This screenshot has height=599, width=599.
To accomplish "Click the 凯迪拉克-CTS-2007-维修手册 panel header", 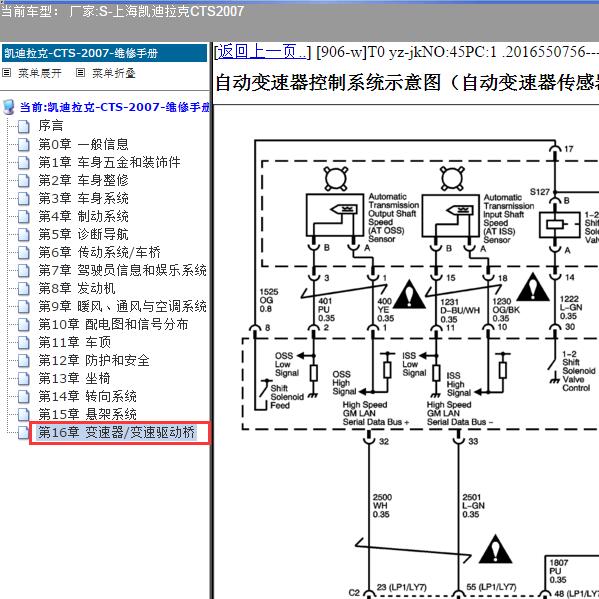I will click(x=104, y=53).
